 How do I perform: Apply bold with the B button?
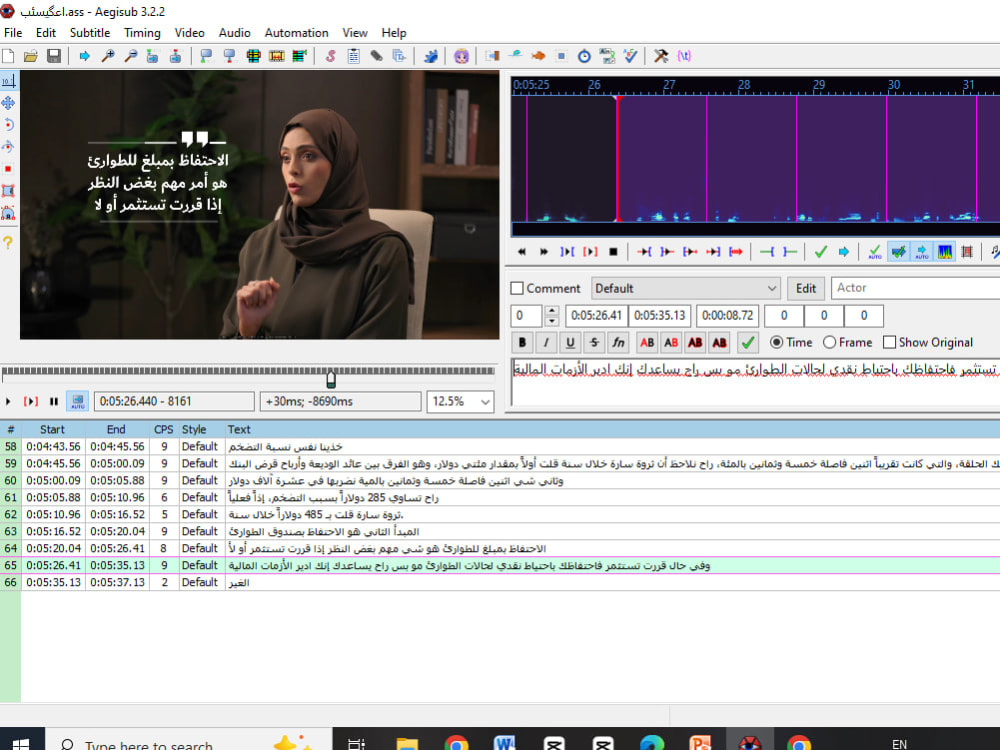[x=522, y=342]
